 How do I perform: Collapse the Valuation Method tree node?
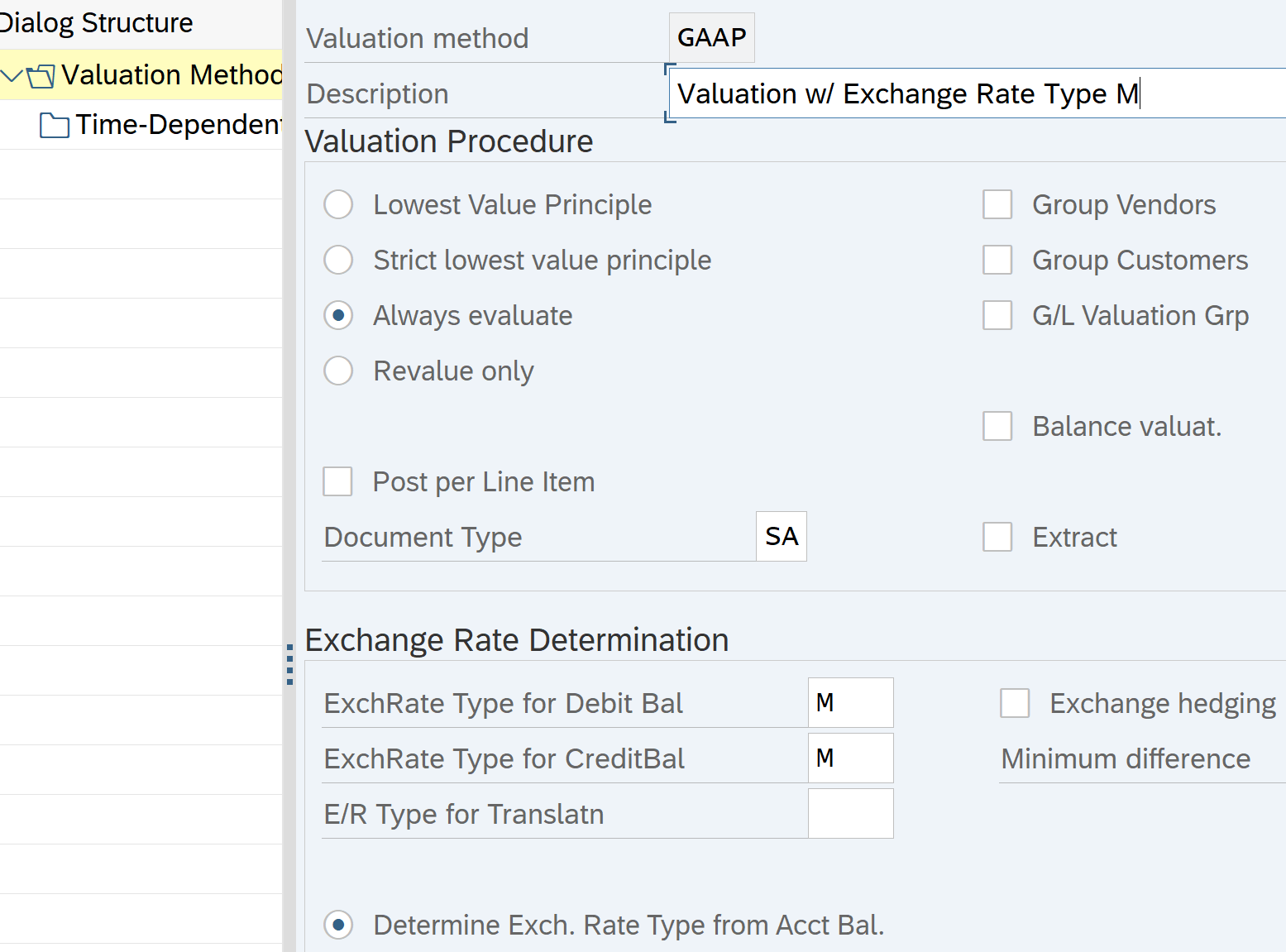click(12, 76)
